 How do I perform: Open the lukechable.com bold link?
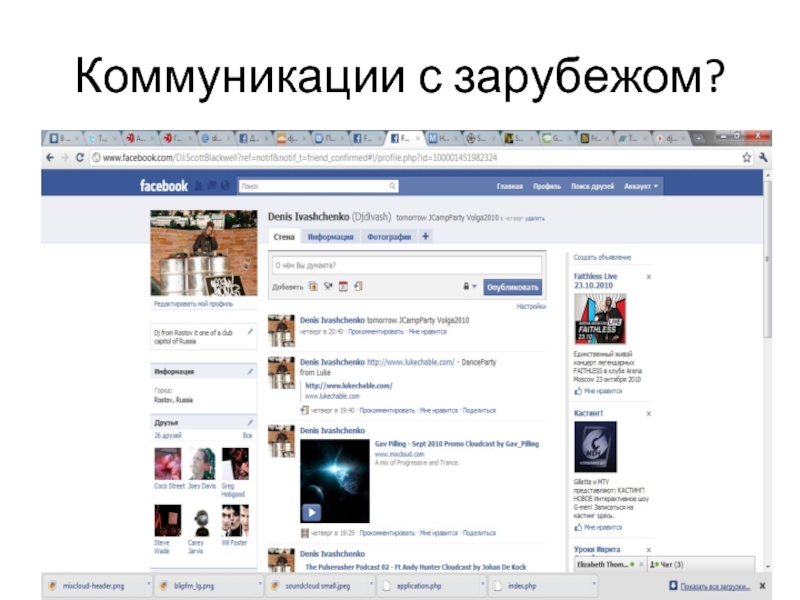pyautogui.click(x=348, y=386)
